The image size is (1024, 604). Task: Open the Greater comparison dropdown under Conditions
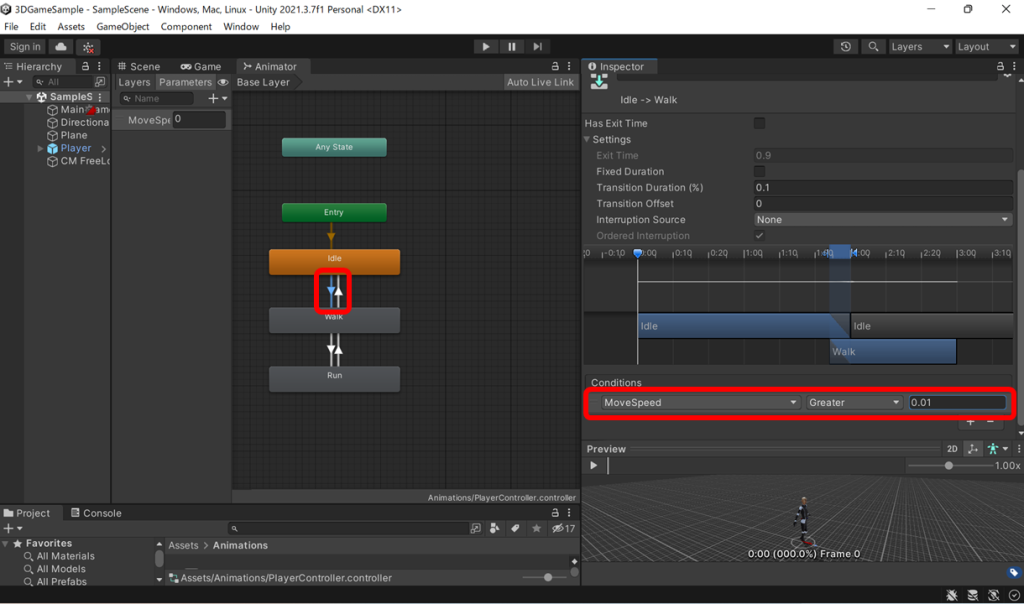[x=853, y=402]
